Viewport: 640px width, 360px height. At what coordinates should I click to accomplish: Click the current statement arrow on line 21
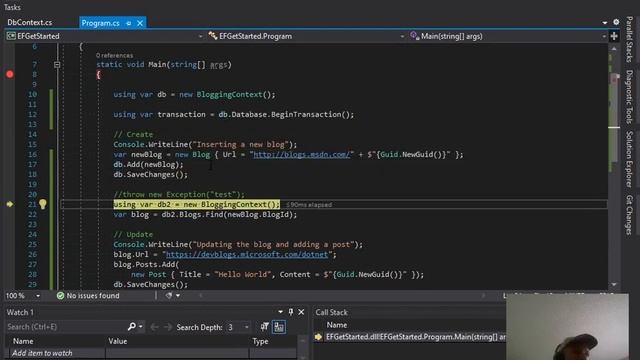pos(10,204)
